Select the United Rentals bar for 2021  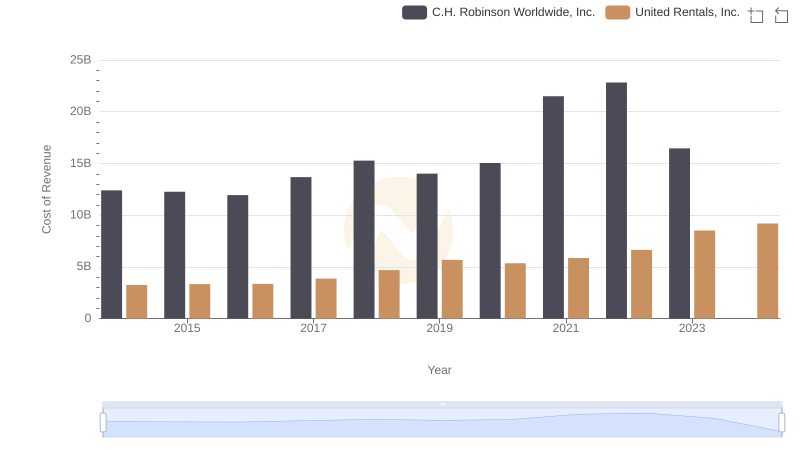(578, 288)
